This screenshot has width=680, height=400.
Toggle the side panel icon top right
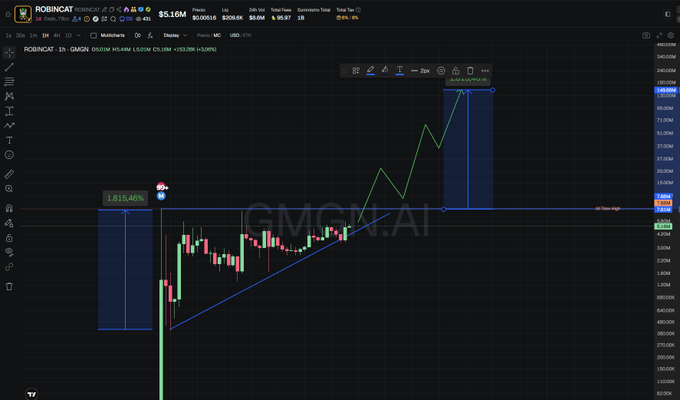click(x=667, y=14)
